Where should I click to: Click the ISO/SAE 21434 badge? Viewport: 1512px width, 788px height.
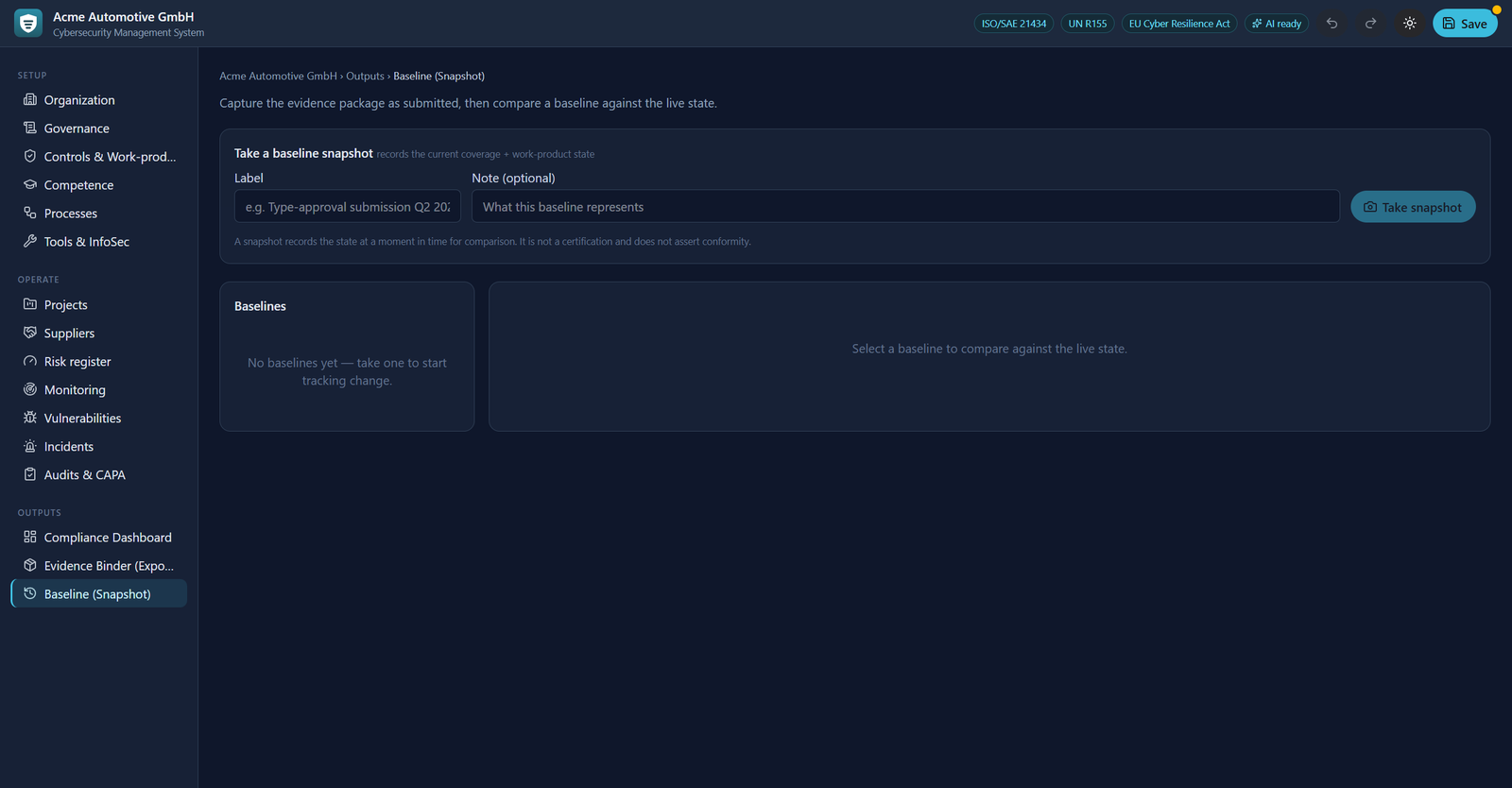coord(1014,24)
